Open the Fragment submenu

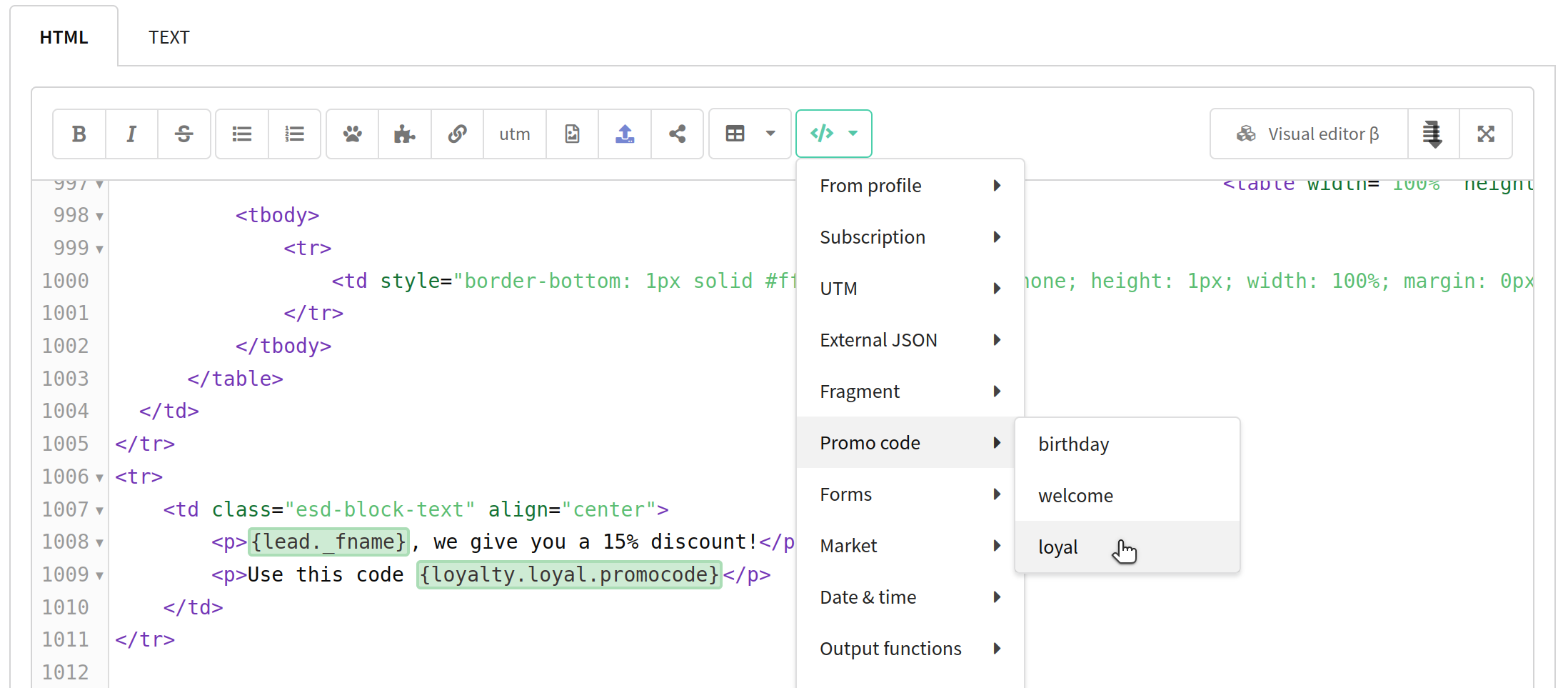point(910,392)
